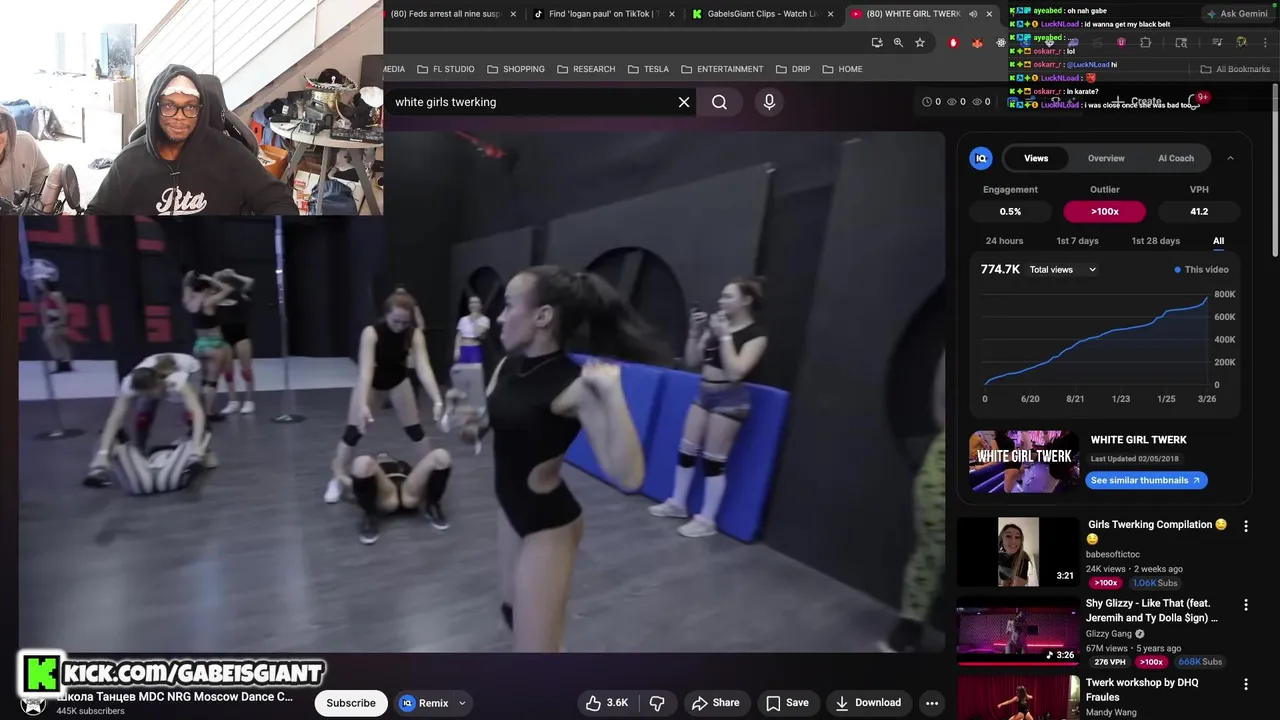
Task: Bookmark this page with the star icon
Action: coord(920,42)
